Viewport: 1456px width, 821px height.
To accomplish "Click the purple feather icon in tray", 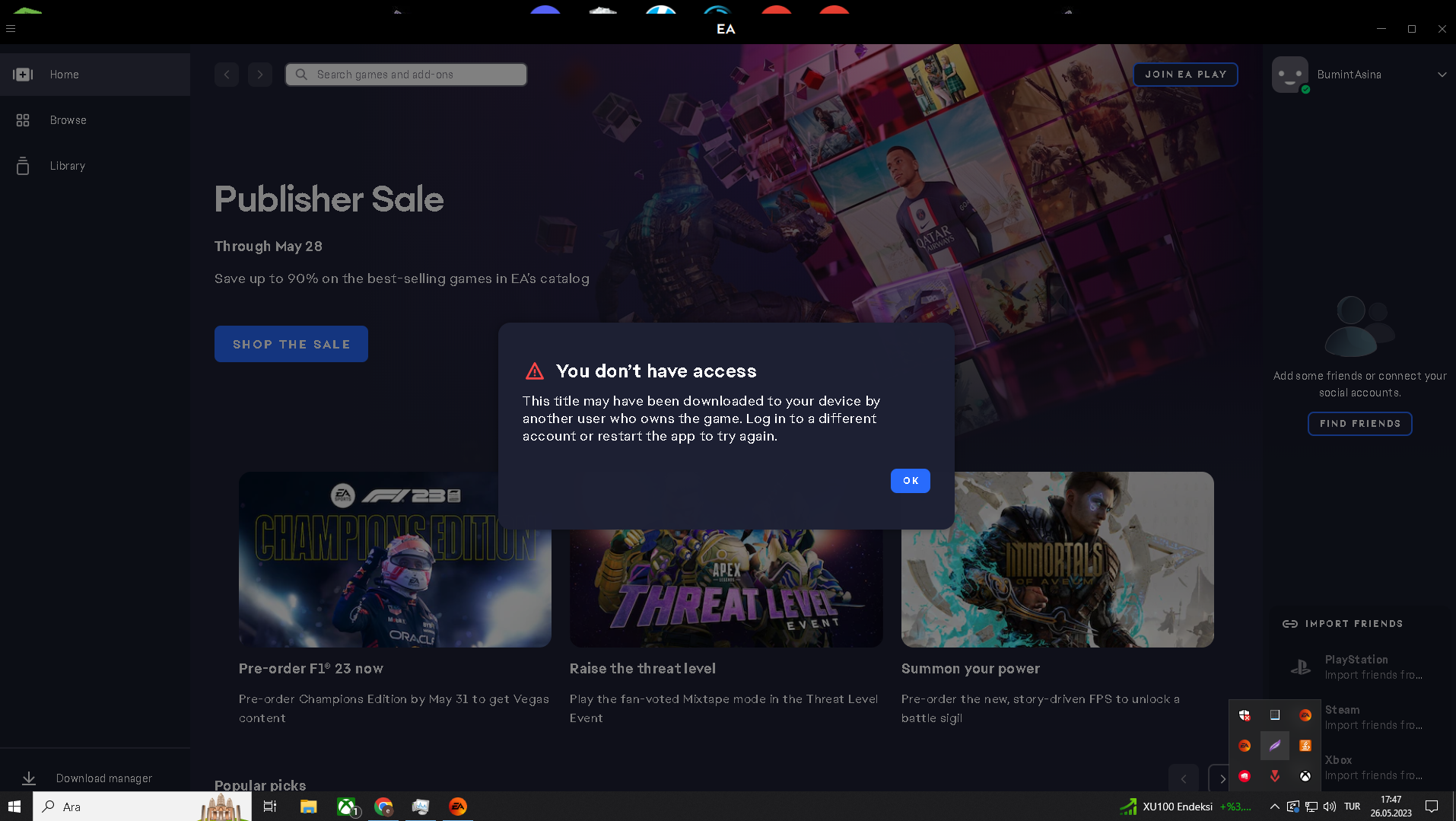I will tap(1275, 746).
